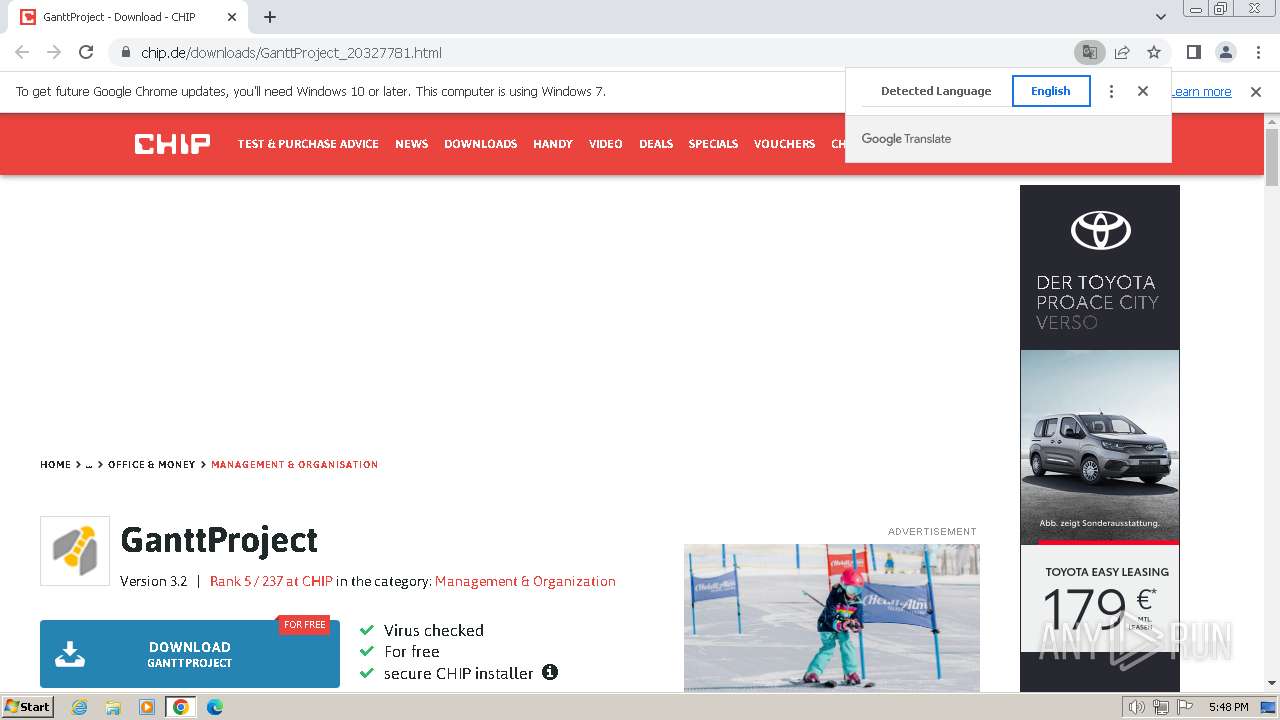
Task: Click the info icon beside secure CHIP installer
Action: (x=550, y=672)
